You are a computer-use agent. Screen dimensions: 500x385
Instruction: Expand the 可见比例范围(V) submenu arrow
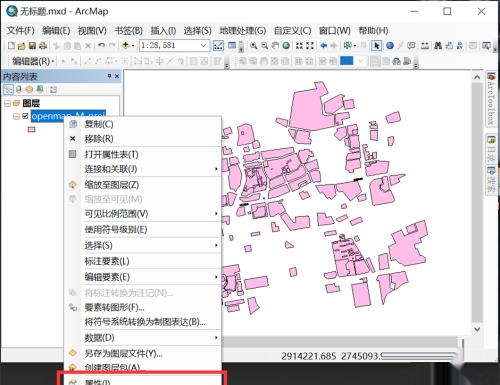coord(216,213)
